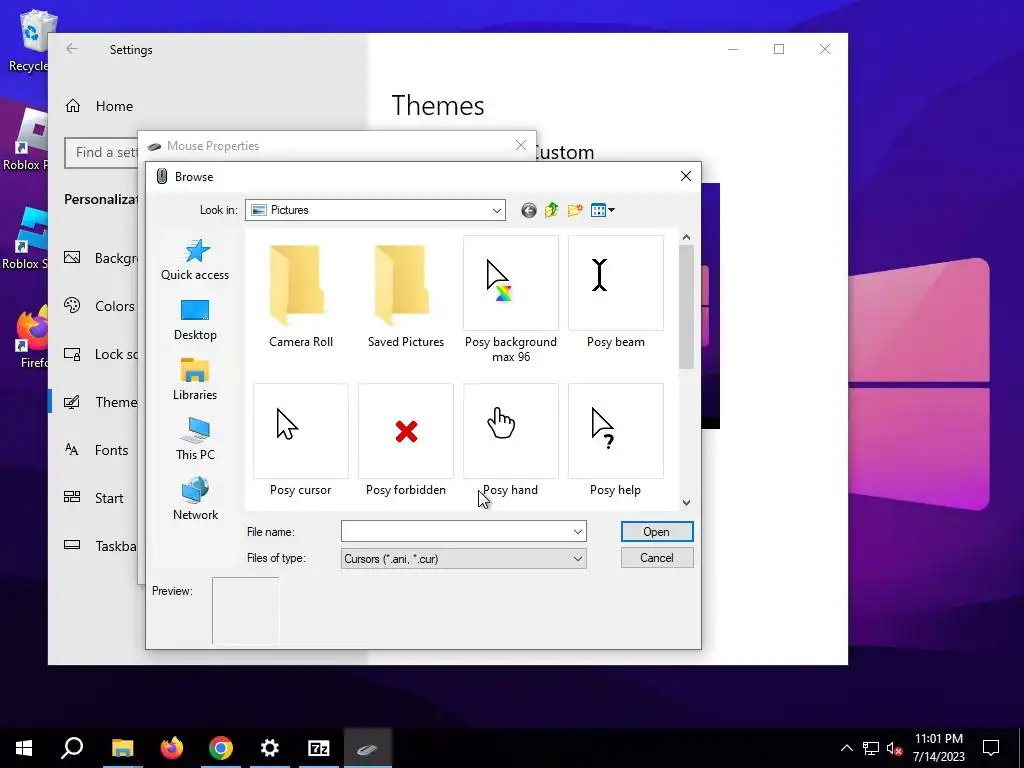Open the Lock screen settings icon

coord(72,354)
